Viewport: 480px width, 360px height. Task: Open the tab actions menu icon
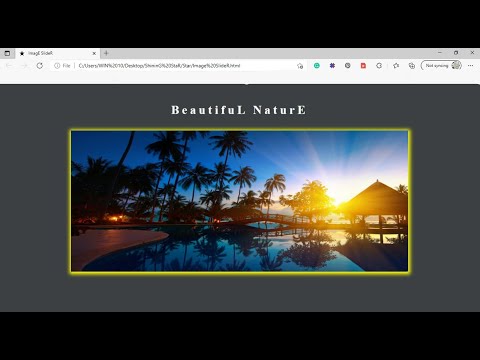[x=7, y=53]
